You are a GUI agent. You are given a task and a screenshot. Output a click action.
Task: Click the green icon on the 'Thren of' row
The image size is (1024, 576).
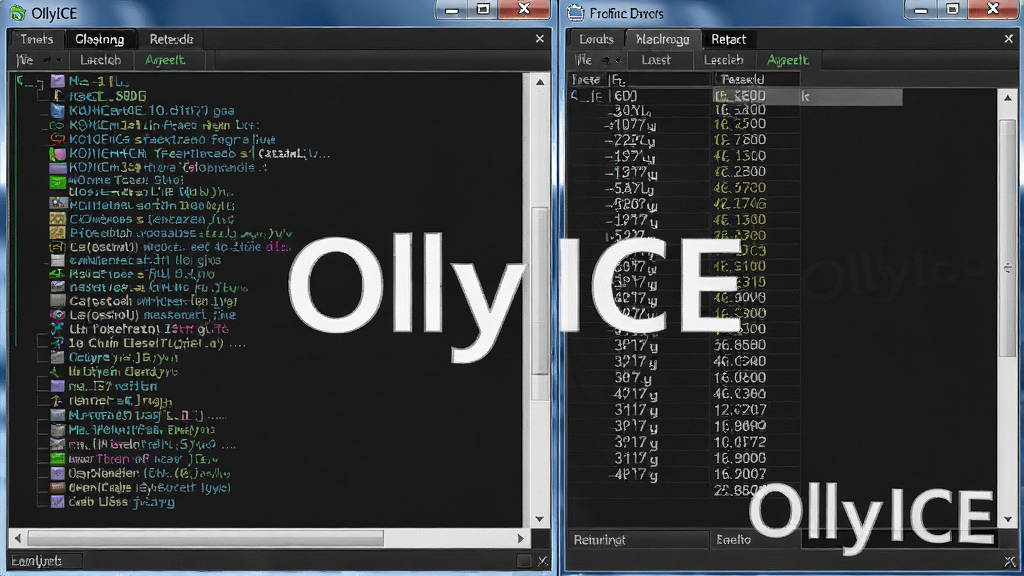pos(57,459)
